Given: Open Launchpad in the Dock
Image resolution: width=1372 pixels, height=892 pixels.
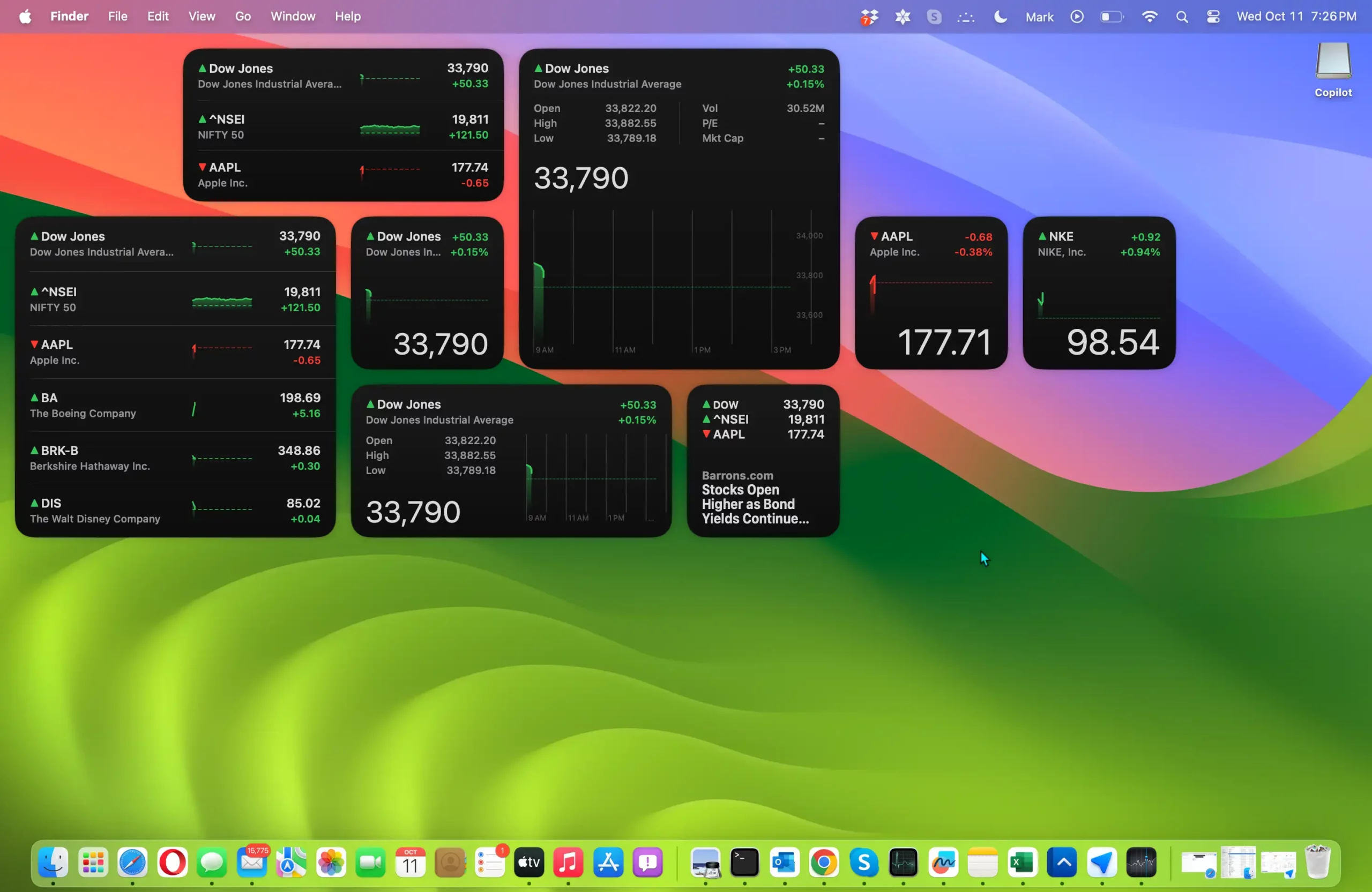Looking at the screenshot, I should (93, 862).
